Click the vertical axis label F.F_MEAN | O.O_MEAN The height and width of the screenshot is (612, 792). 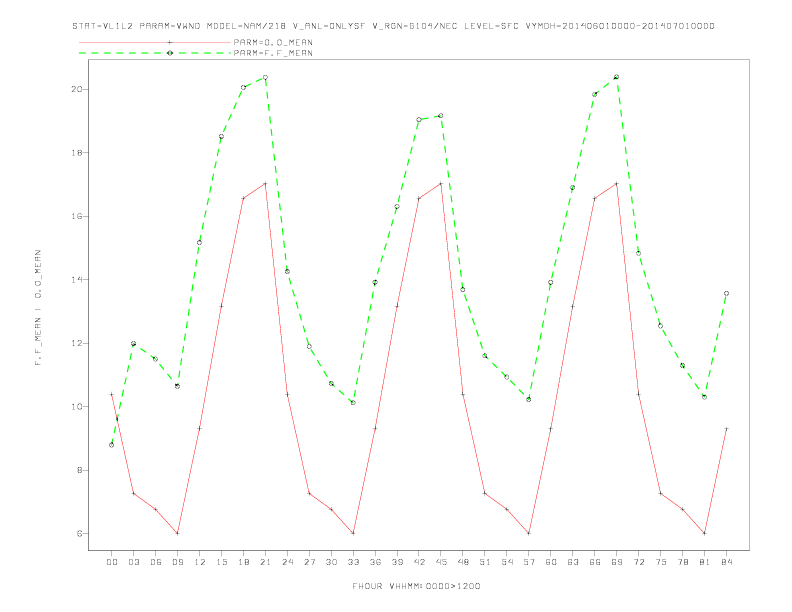tap(38, 308)
